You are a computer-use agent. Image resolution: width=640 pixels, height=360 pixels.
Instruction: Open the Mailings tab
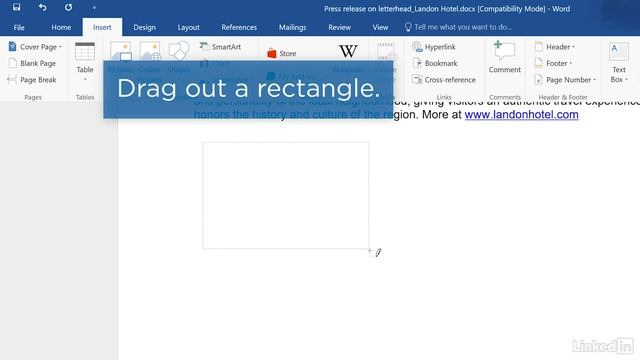[292, 27]
